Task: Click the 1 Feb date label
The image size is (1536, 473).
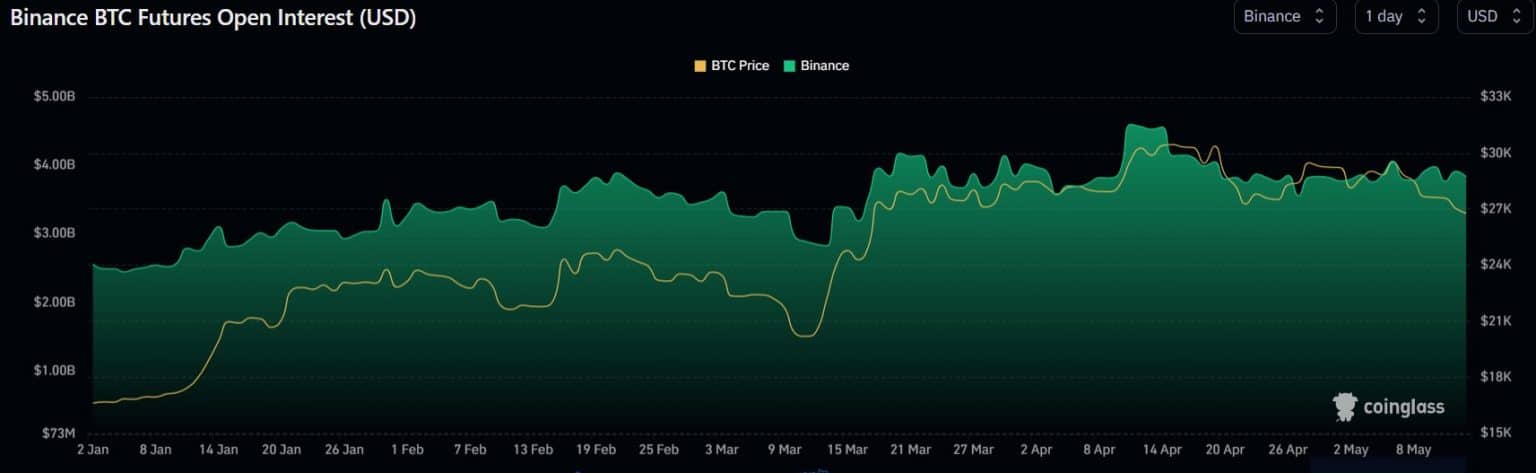Action: pos(407,450)
